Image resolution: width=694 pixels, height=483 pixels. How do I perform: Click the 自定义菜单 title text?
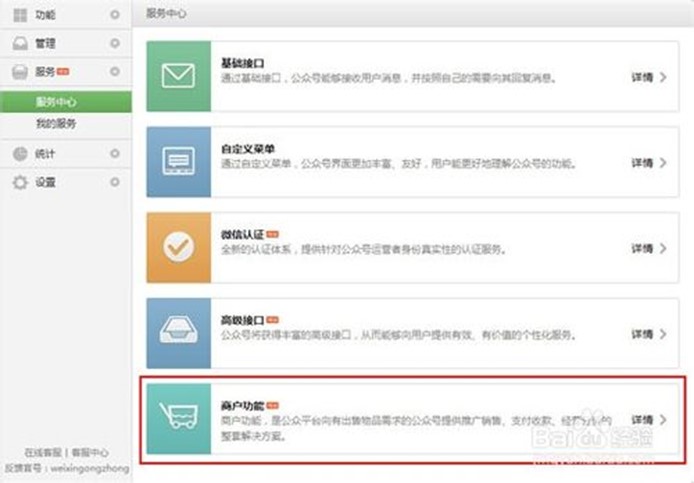(248, 149)
